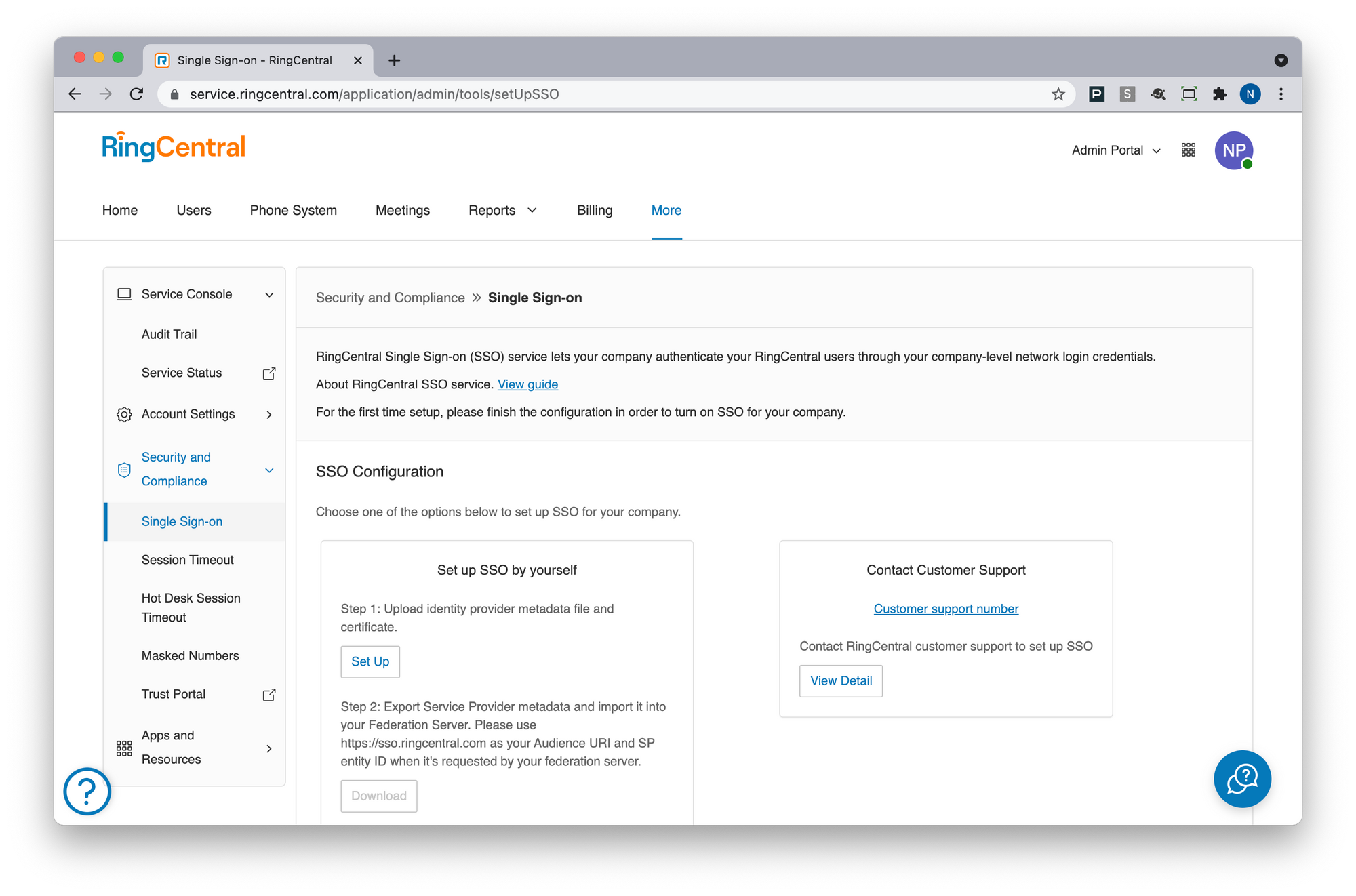The width and height of the screenshot is (1356, 896).
Task: Expand Apps and Resources chevron
Action: tap(269, 748)
